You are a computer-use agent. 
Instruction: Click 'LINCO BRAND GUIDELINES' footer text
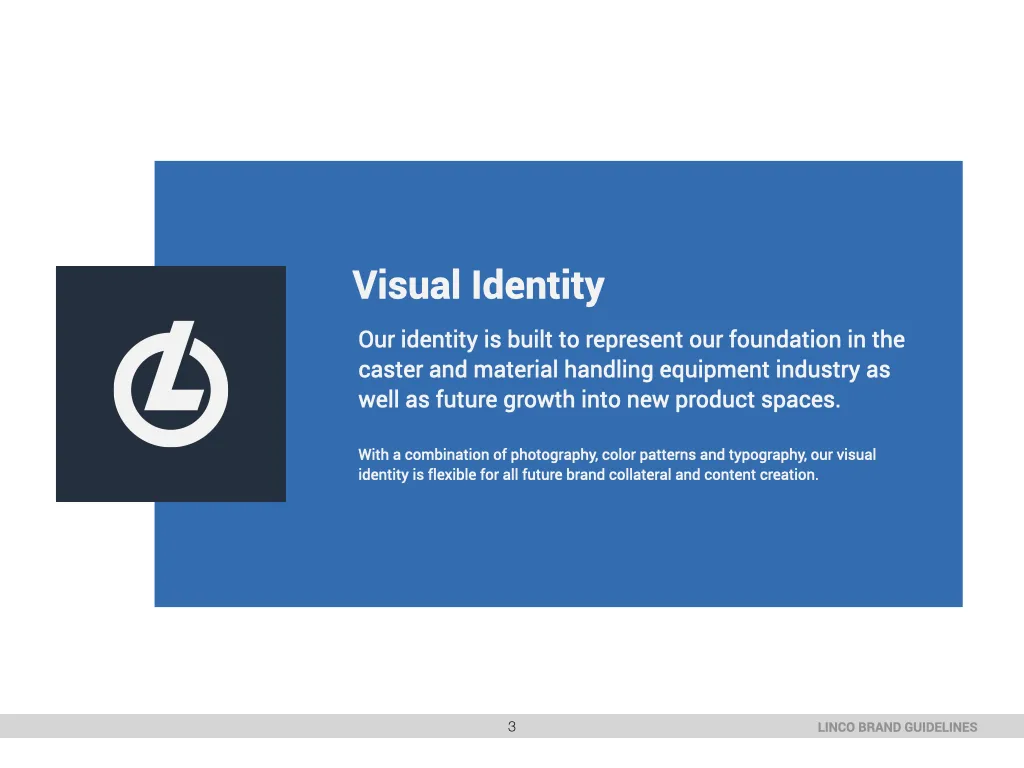click(897, 727)
